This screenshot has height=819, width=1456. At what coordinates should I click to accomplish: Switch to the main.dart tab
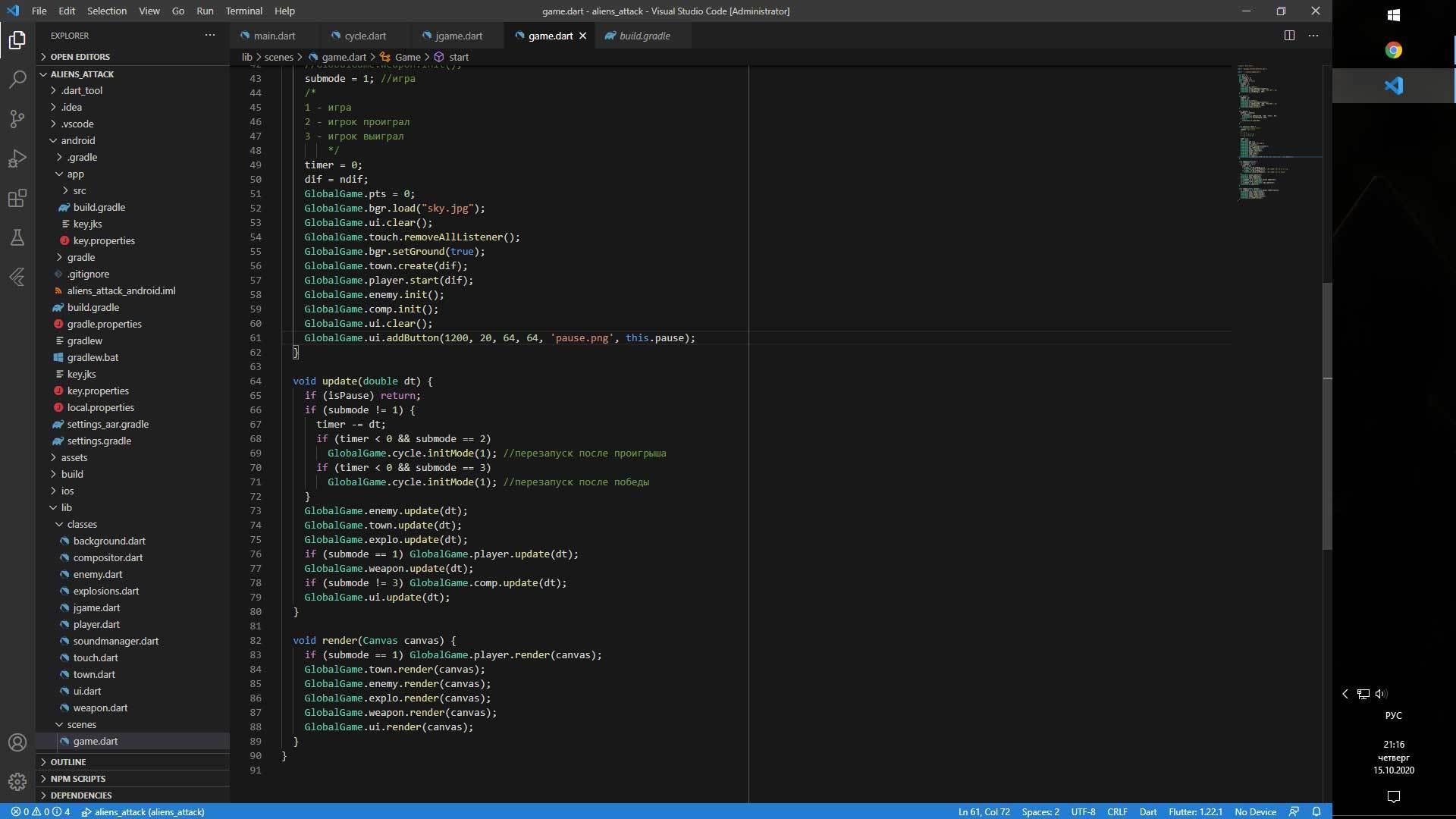(x=274, y=36)
